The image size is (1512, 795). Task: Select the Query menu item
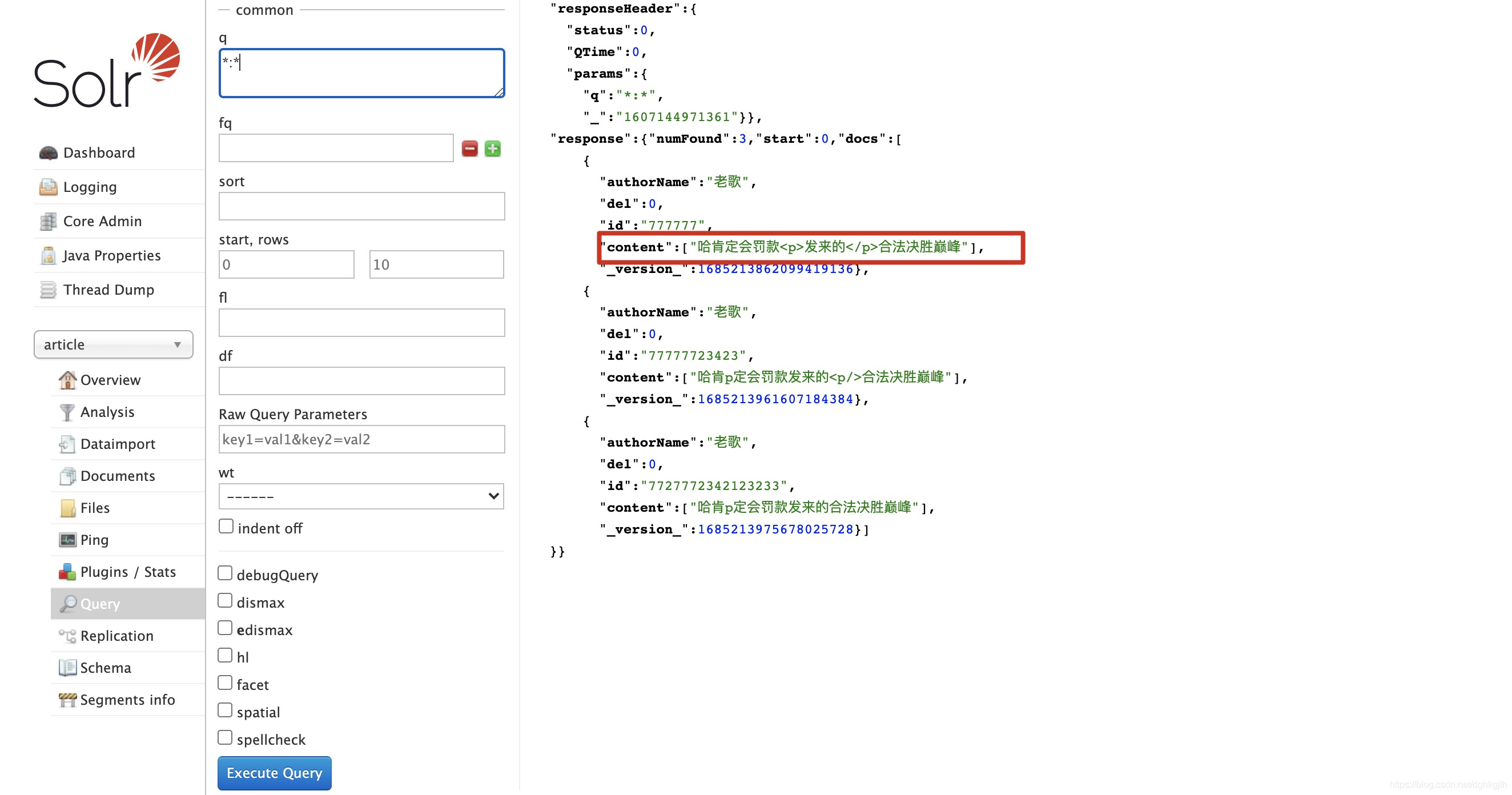(x=128, y=604)
